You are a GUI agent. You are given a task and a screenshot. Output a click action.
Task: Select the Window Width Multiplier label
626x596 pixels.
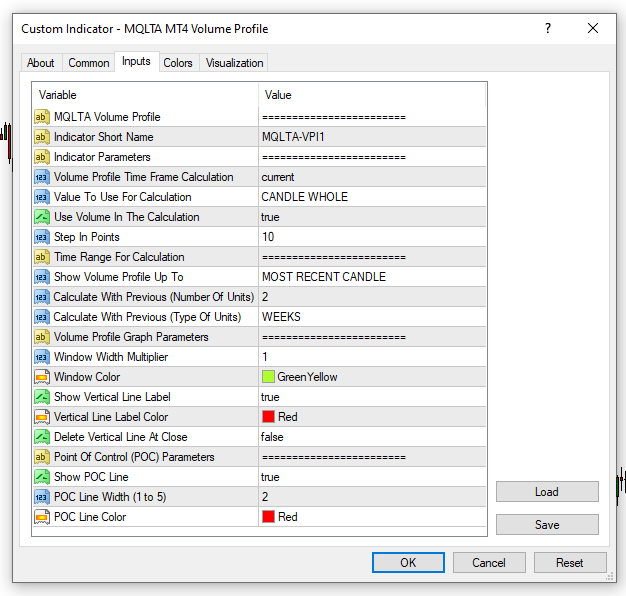tap(111, 357)
